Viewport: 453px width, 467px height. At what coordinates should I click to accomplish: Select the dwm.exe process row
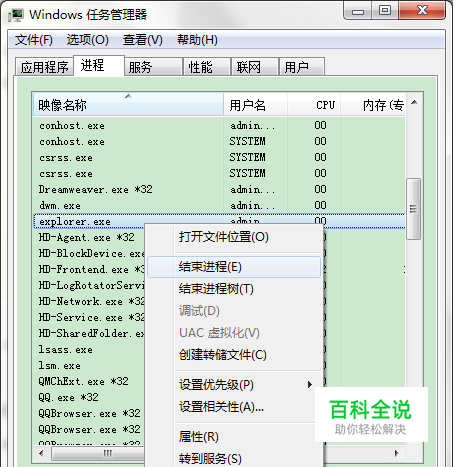219,206
